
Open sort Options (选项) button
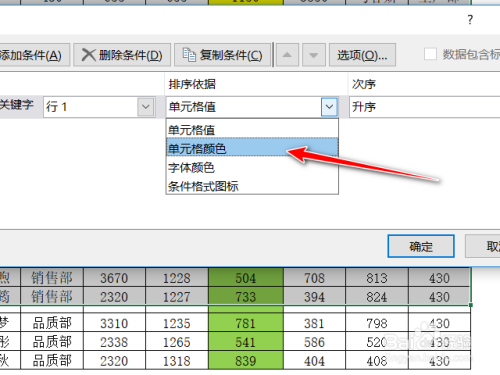(x=362, y=55)
